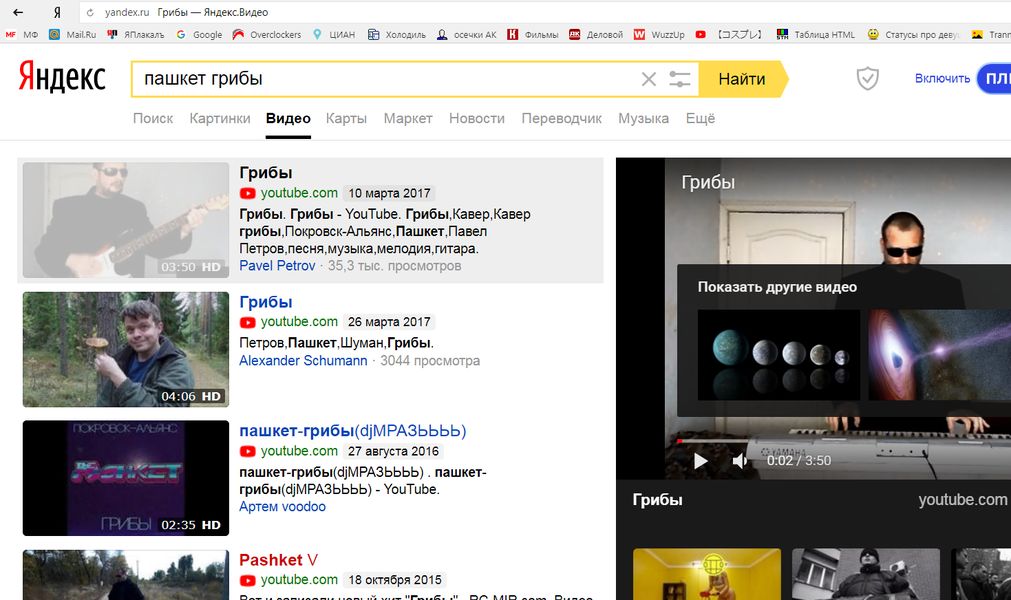The width and height of the screenshot is (1011, 600).
Task: Open the black-and-white man related video thumbnail
Action: pos(865,574)
